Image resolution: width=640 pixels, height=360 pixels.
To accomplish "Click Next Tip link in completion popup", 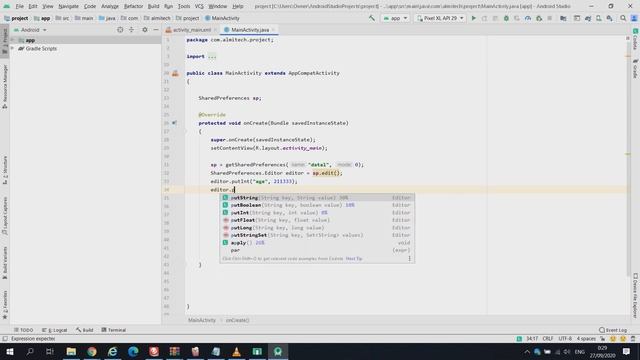I will coord(353,258).
